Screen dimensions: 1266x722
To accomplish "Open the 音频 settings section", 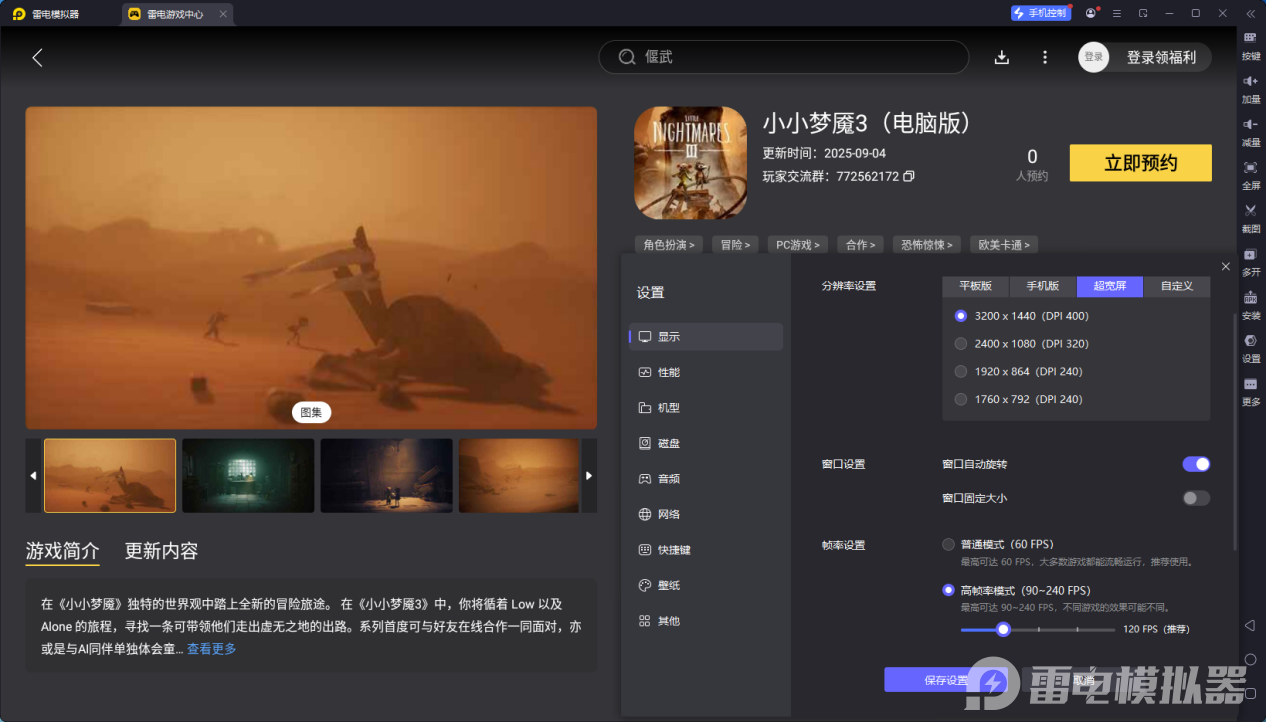I will click(706, 479).
